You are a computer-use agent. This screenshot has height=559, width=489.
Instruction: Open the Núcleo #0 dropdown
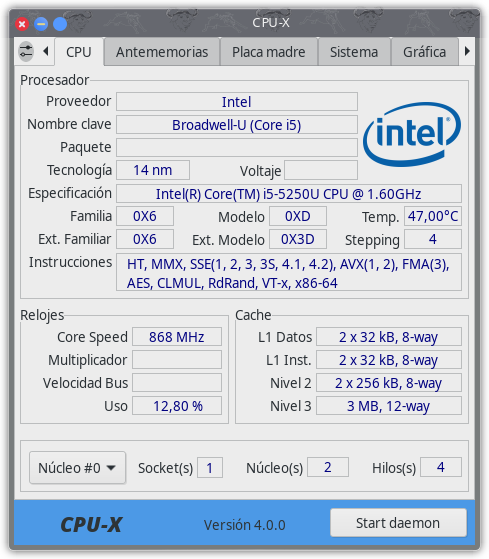77,468
